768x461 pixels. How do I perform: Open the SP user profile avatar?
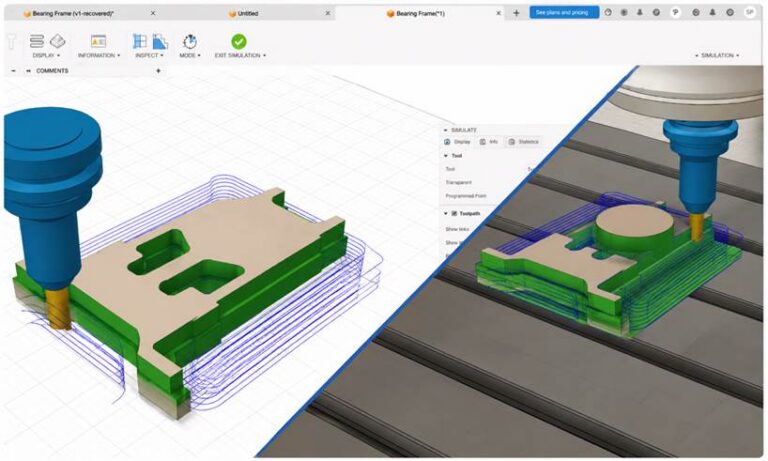(749, 13)
